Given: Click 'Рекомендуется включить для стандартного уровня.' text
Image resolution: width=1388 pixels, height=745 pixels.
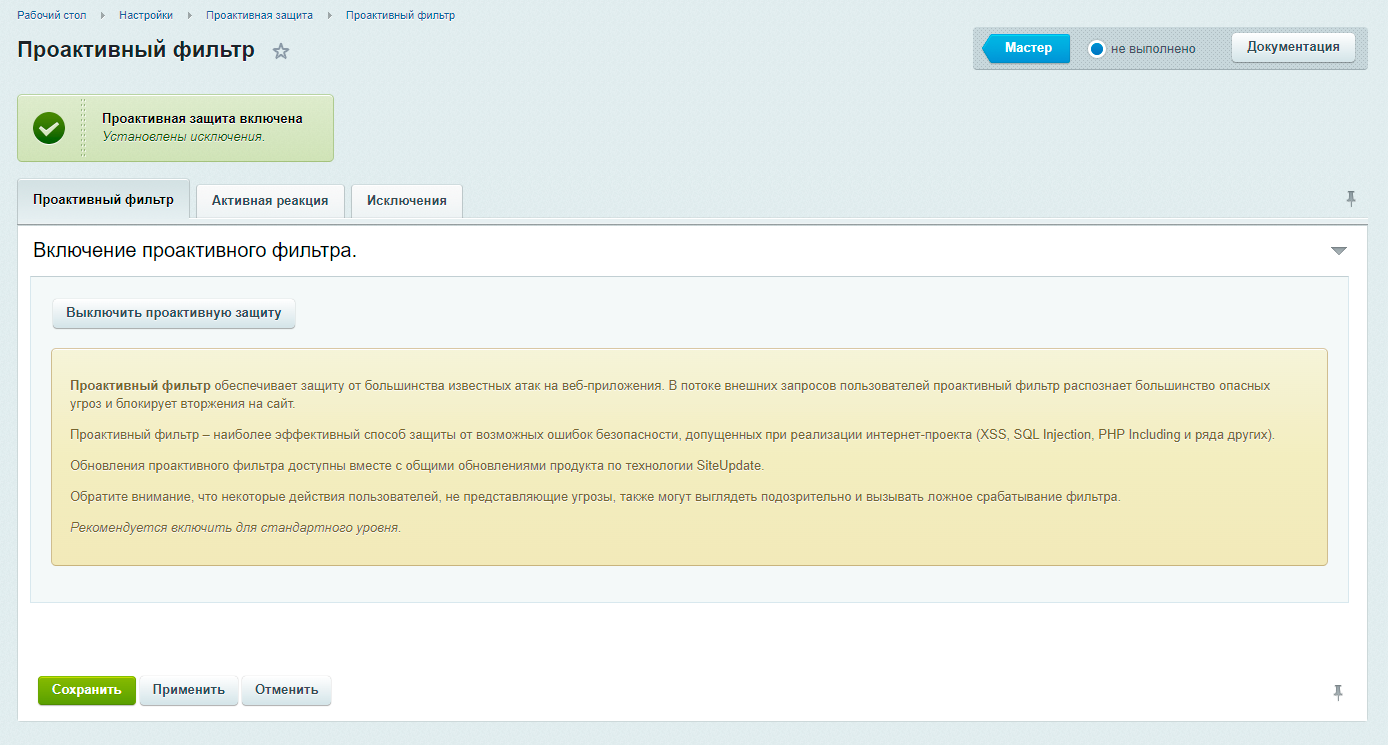Looking at the screenshot, I should 235,527.
